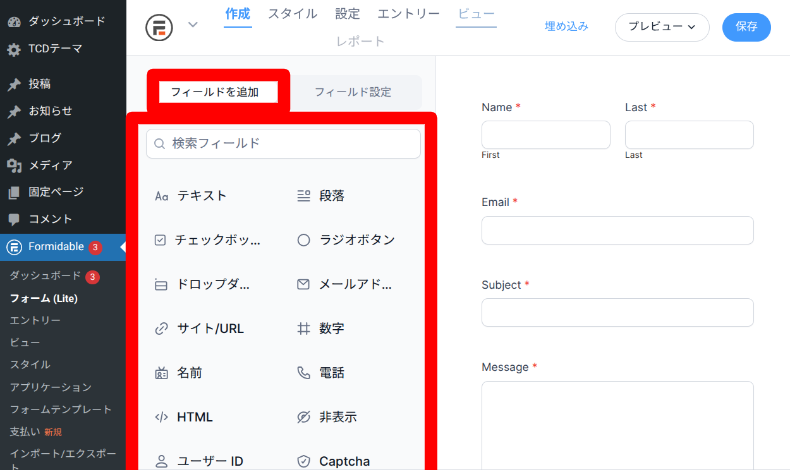Open Formidable submenu ダッシュボード
This screenshot has width=790, height=470.
point(45,276)
